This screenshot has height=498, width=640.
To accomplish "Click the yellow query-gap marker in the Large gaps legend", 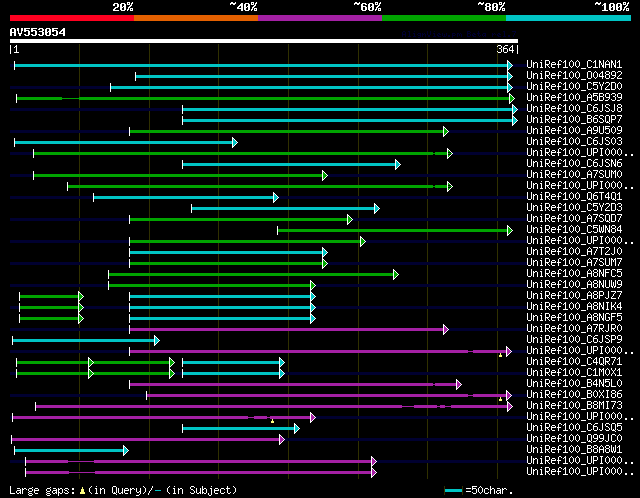I will point(82,490).
